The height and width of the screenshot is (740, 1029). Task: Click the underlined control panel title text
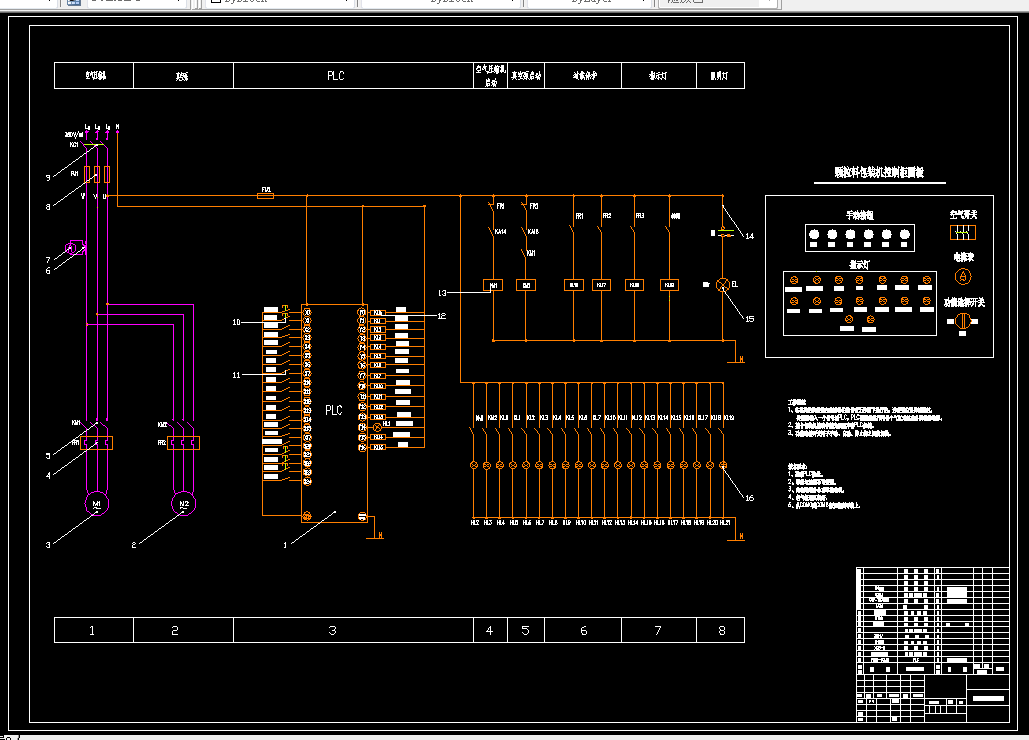click(879, 173)
